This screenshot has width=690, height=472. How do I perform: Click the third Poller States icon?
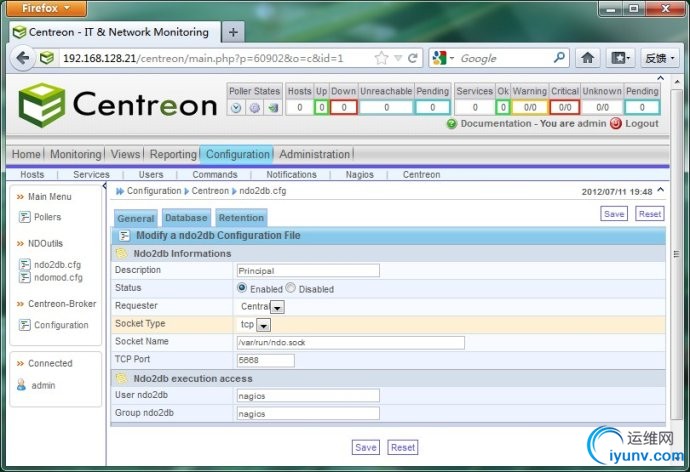[273, 108]
